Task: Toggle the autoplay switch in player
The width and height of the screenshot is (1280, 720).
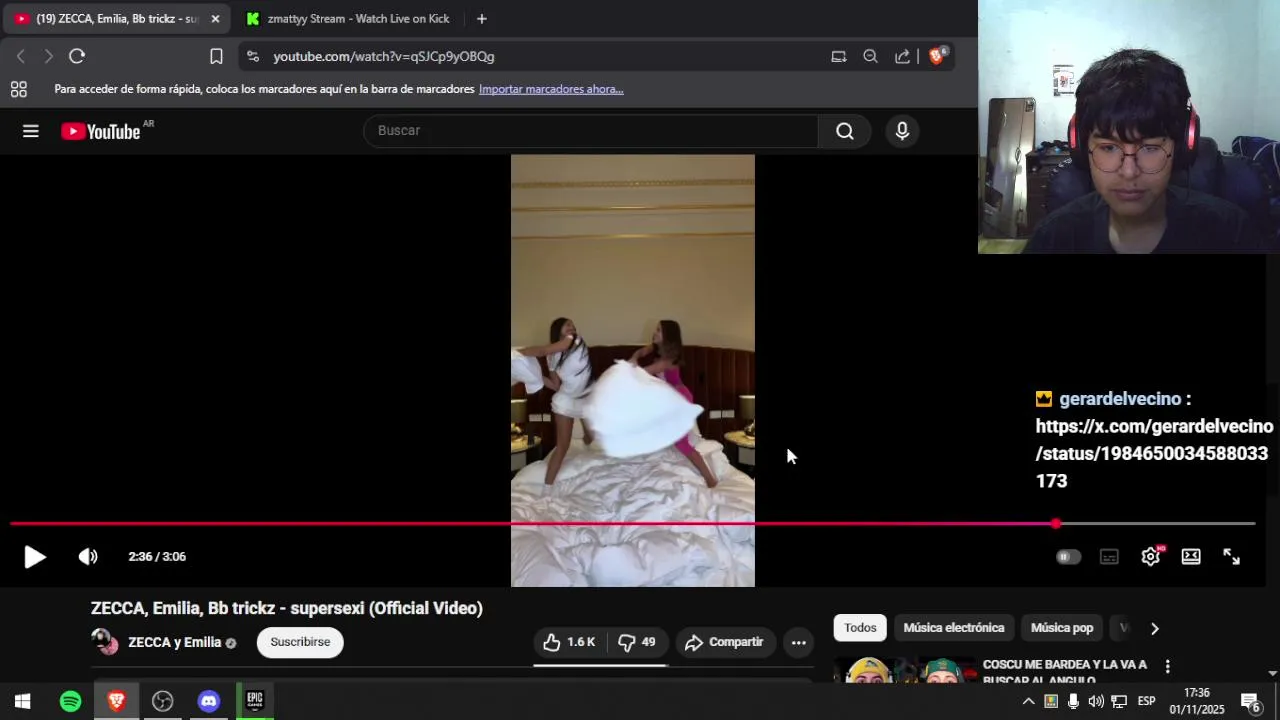Action: (x=1068, y=557)
